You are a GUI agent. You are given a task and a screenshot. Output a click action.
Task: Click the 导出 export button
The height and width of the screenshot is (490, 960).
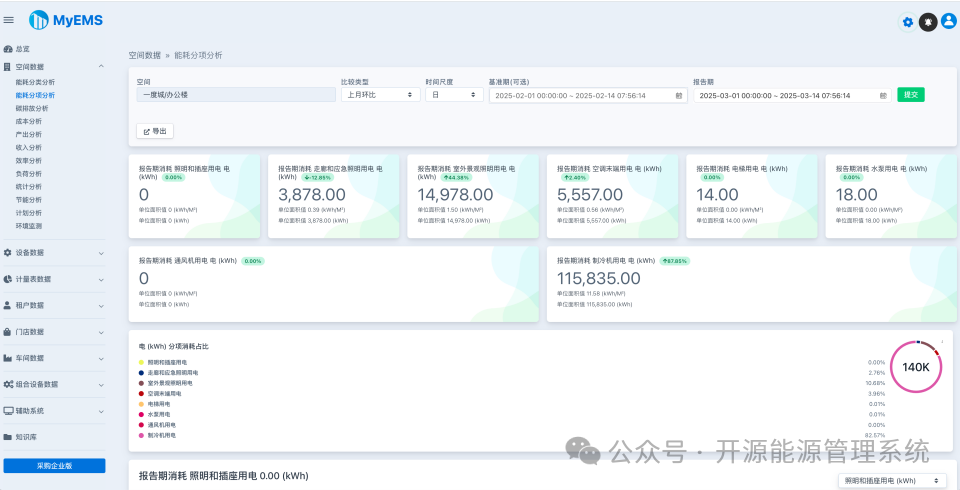click(155, 131)
